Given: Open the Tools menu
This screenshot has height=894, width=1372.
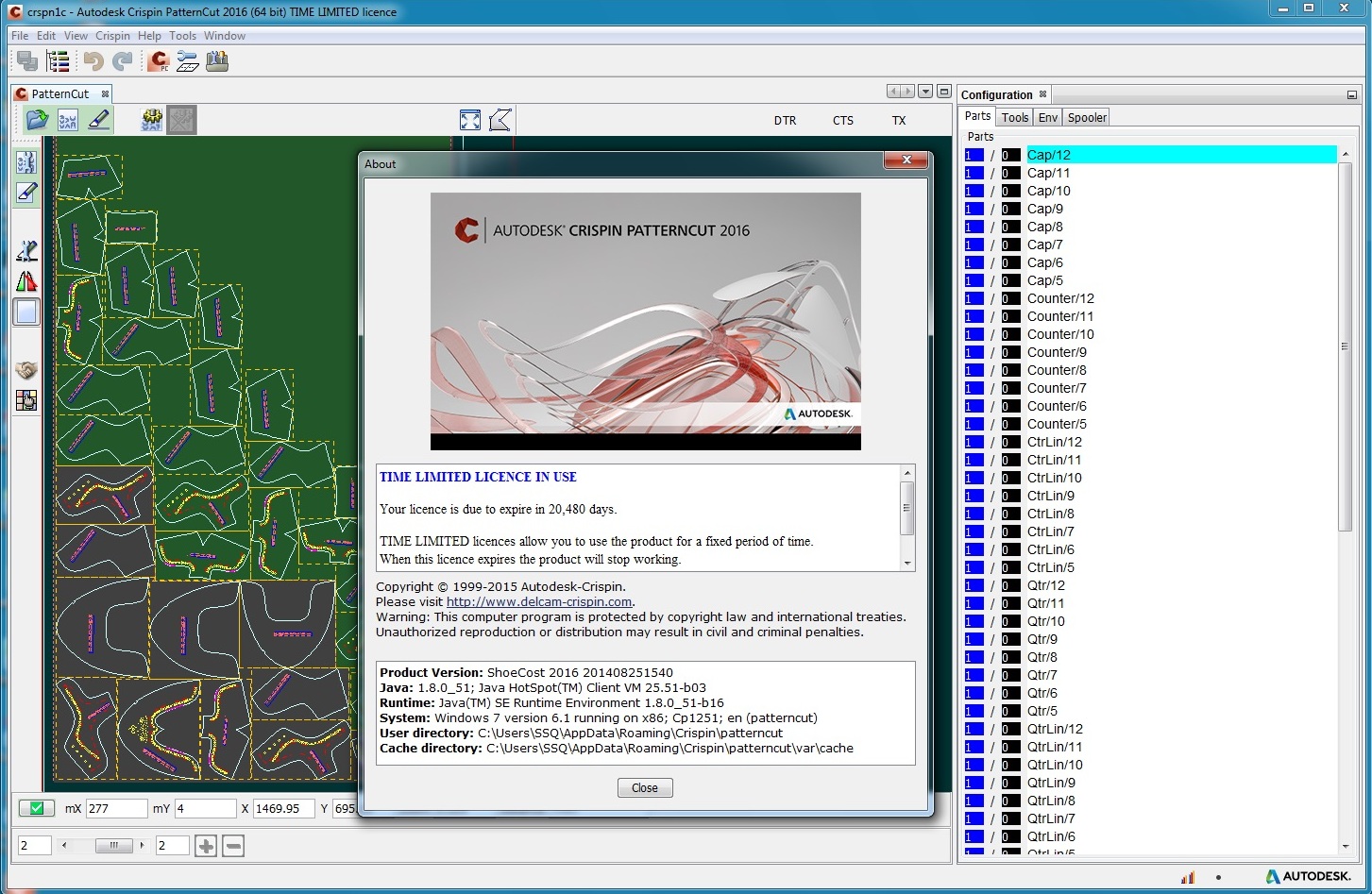Looking at the screenshot, I should click(x=183, y=36).
